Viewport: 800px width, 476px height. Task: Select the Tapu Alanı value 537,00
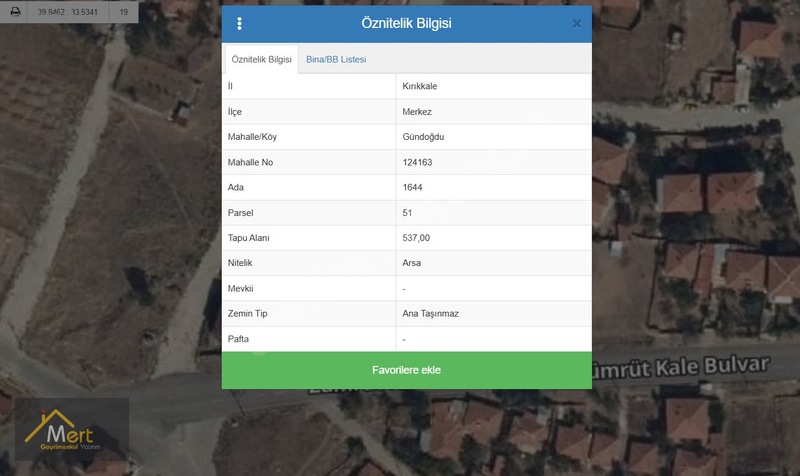coord(416,238)
